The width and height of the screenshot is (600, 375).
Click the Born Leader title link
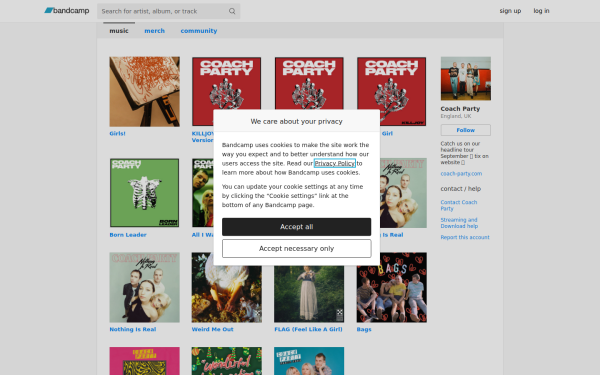[128, 235]
